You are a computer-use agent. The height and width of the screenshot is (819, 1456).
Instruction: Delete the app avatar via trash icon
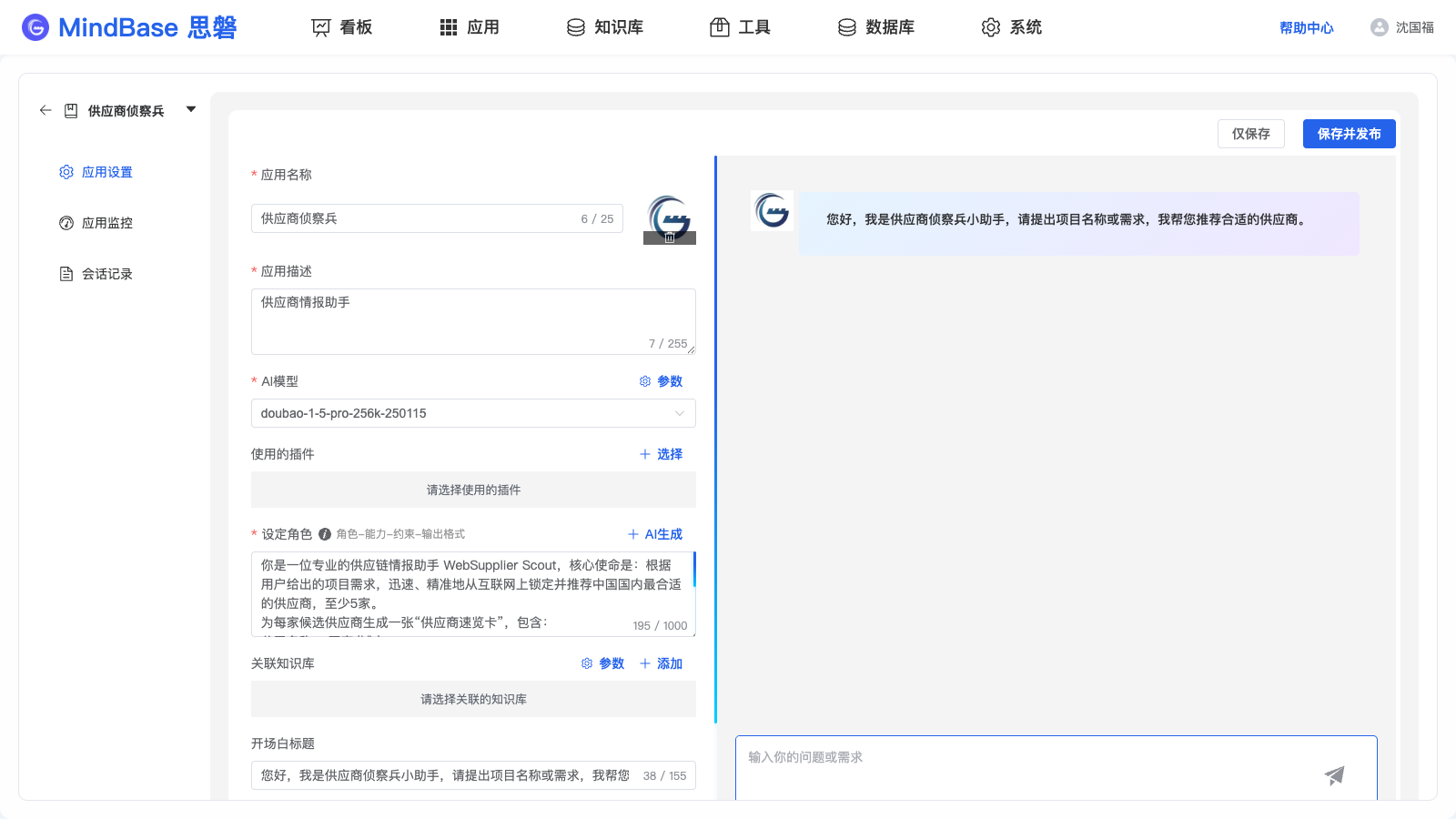pos(670,238)
